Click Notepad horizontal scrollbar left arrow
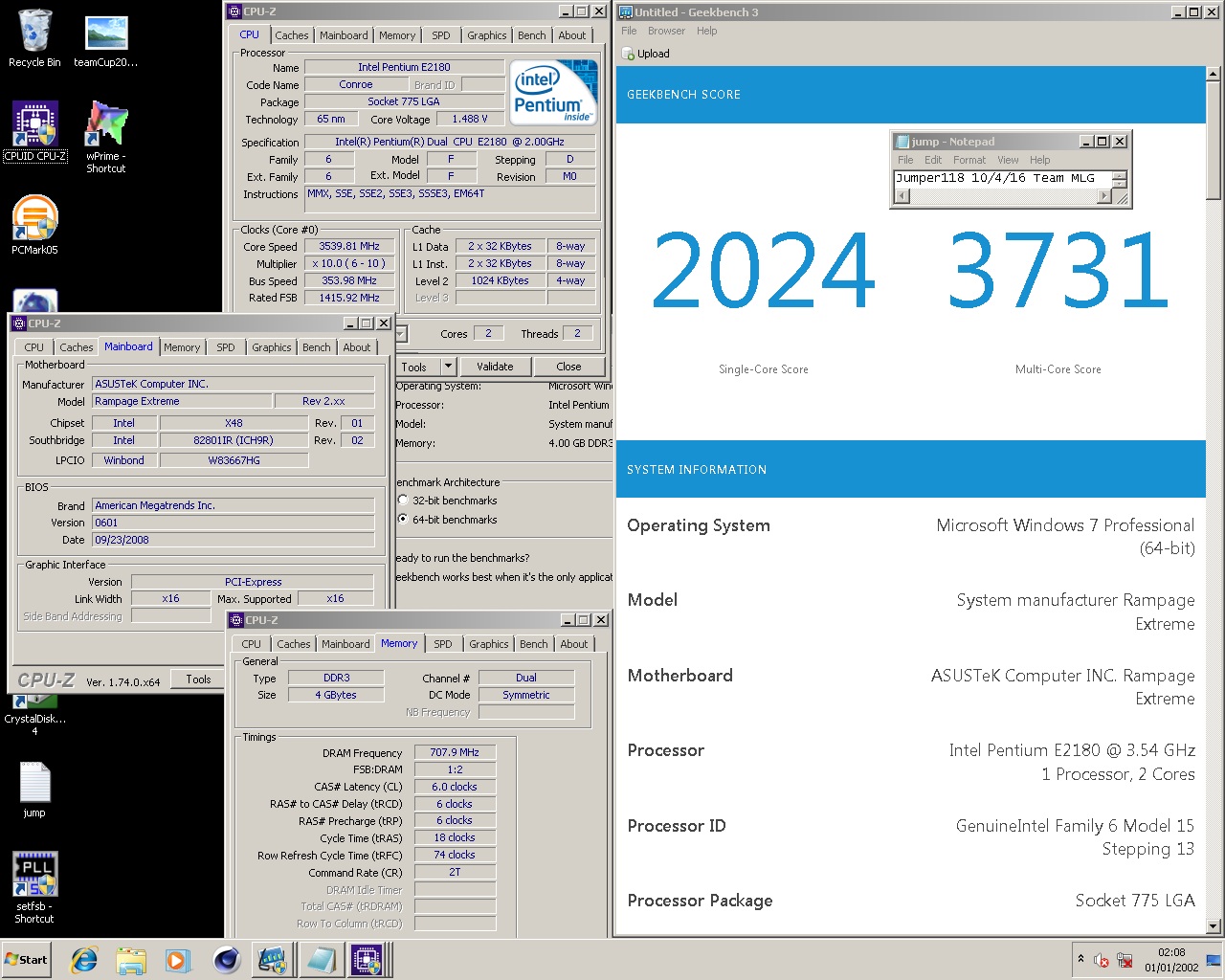The width and height of the screenshot is (1225, 980). (902, 196)
